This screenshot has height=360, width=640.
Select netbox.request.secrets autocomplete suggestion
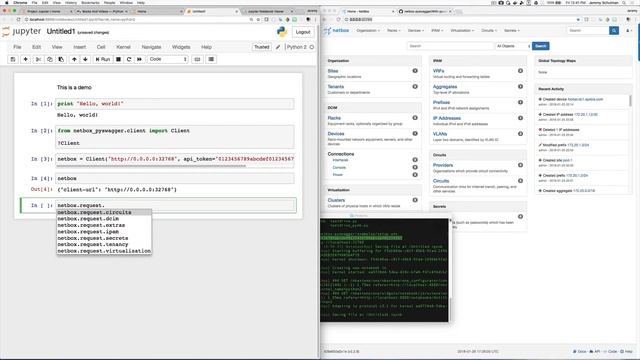coord(104,238)
